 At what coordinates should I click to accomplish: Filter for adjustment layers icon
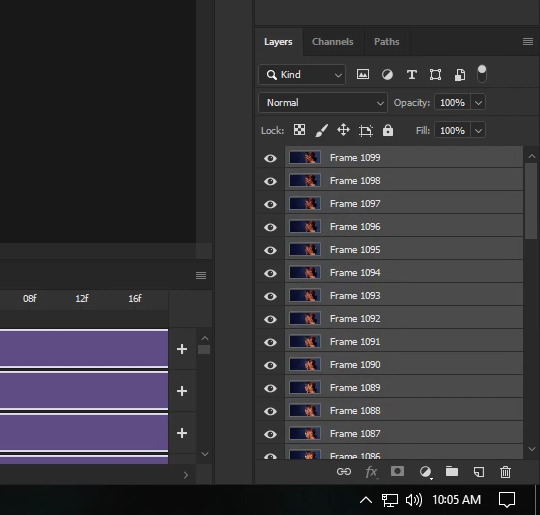click(x=387, y=74)
